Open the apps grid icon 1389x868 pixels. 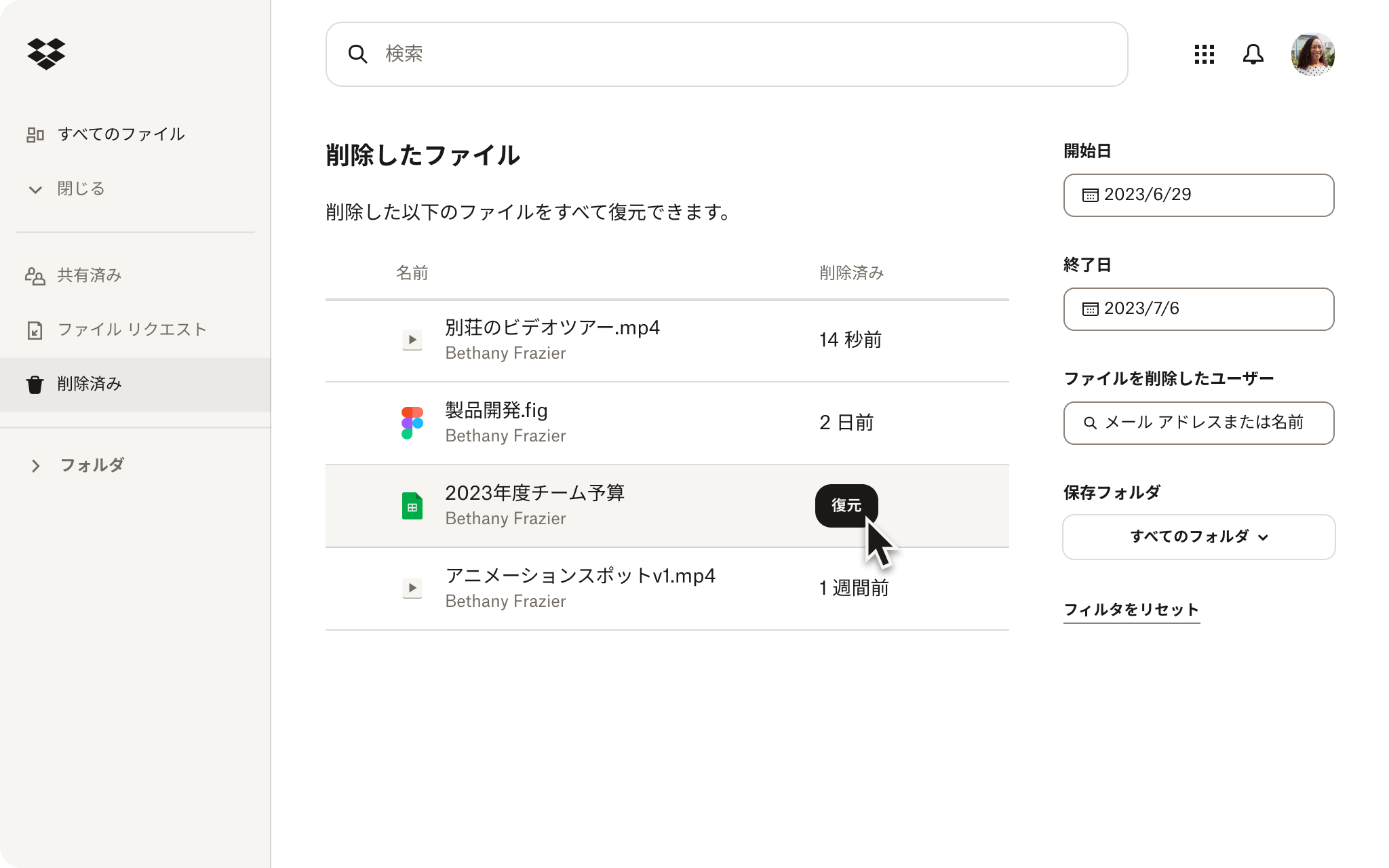click(1204, 54)
